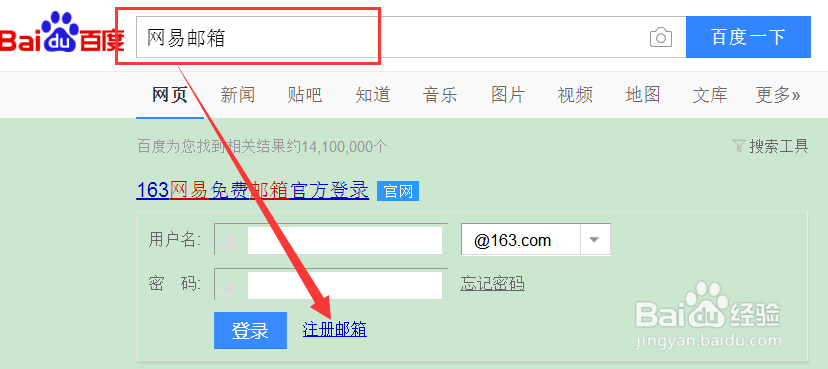The width and height of the screenshot is (828, 369).
Task: Open 搜索工具 filter options
Action: click(x=771, y=146)
